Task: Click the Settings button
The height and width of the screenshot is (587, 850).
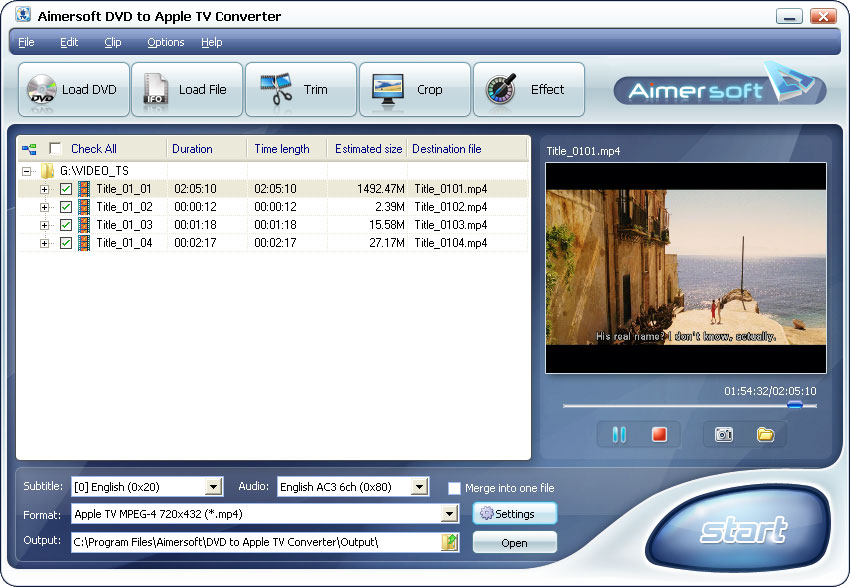Action: click(x=514, y=513)
